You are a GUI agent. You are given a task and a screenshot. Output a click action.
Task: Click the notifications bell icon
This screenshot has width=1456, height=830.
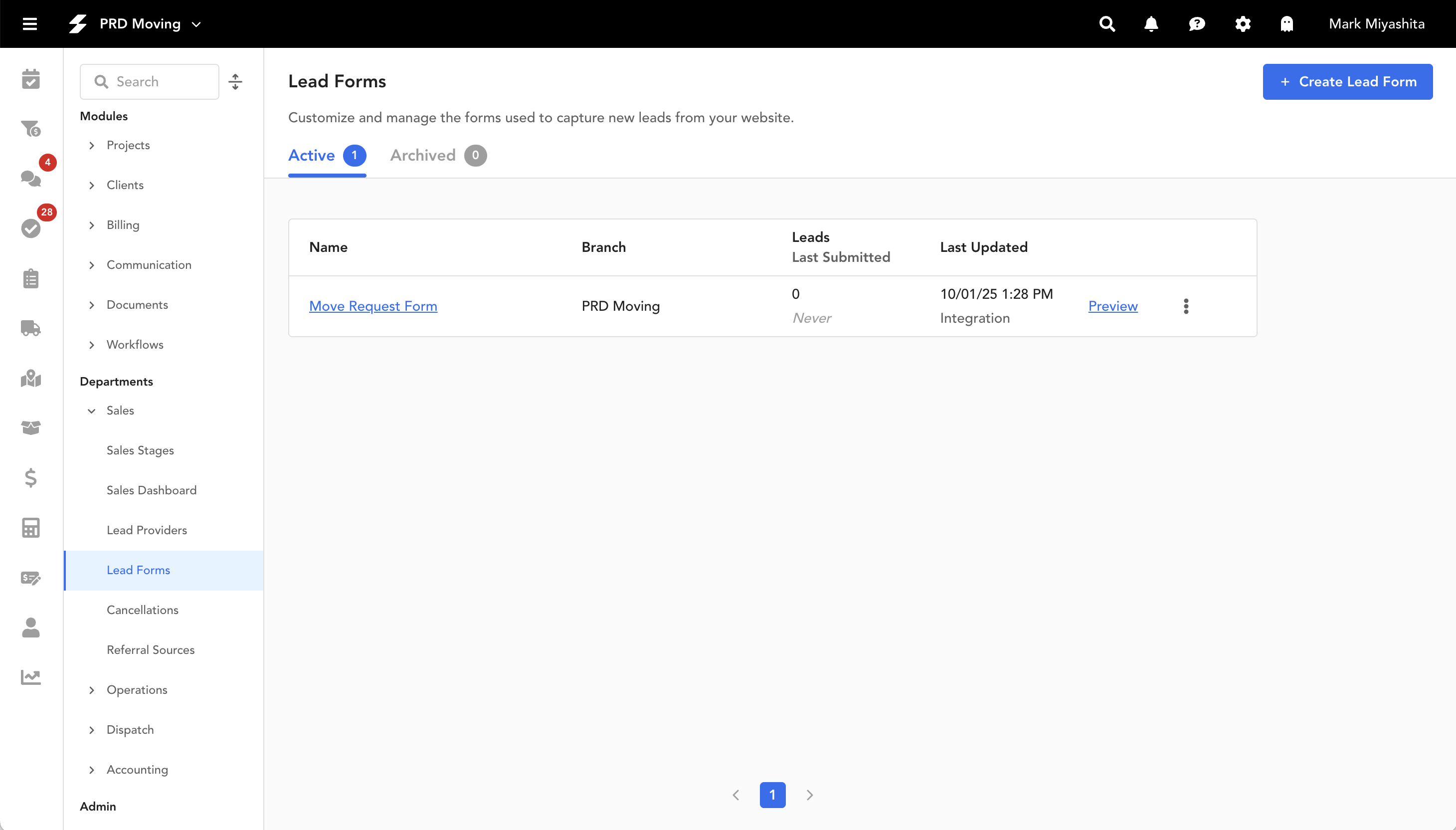point(1151,24)
